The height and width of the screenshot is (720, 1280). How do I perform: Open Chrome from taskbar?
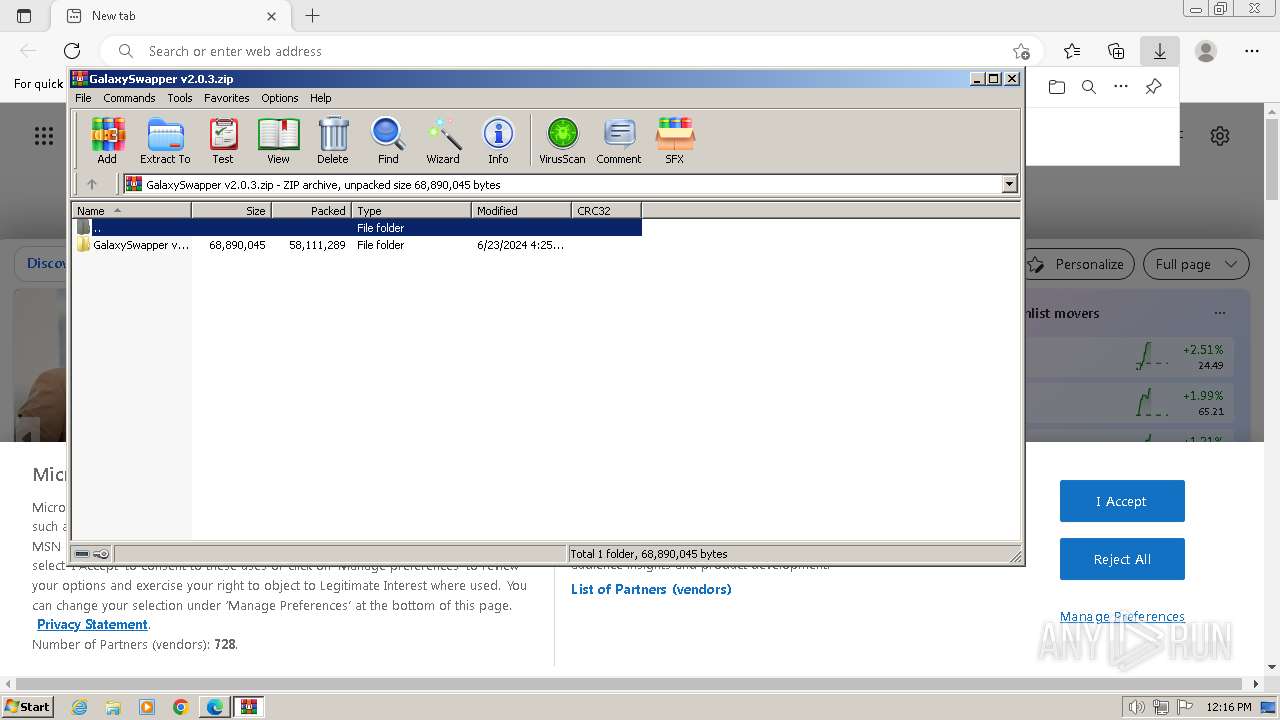[181, 707]
